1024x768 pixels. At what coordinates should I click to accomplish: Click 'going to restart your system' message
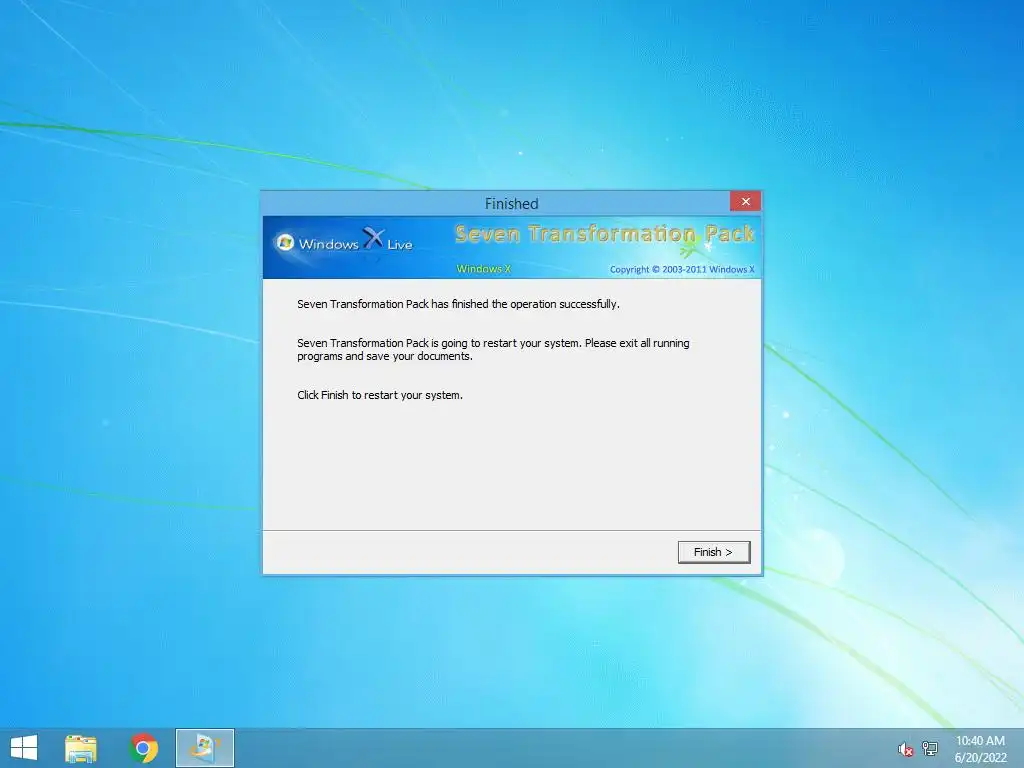493,349
